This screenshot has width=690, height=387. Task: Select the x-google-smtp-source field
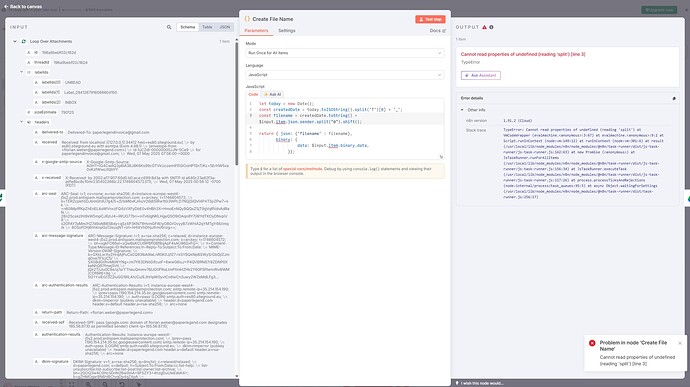click(132, 166)
